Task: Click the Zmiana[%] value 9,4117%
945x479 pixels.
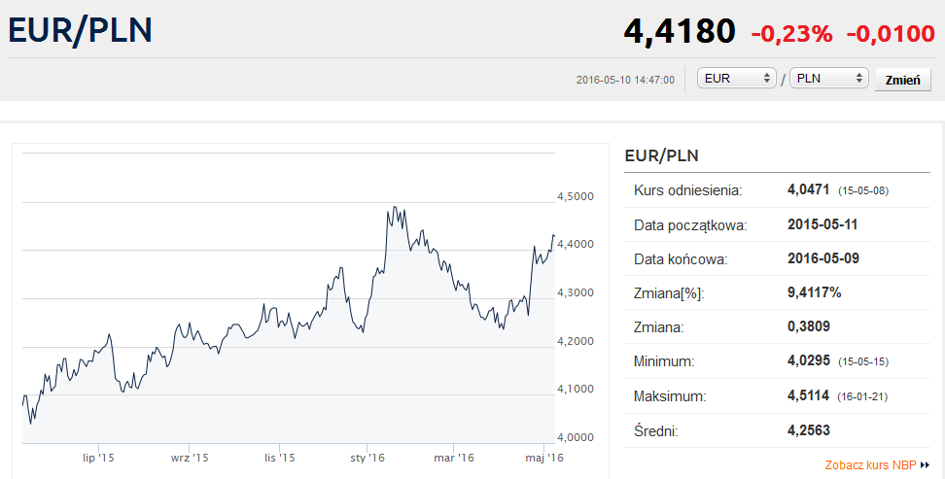Action: coord(814,293)
